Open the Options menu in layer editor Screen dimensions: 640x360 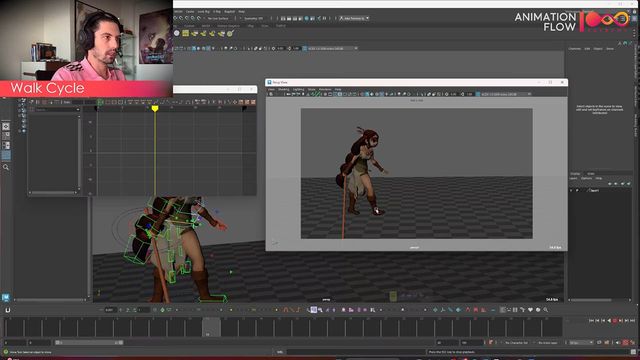[586, 178]
